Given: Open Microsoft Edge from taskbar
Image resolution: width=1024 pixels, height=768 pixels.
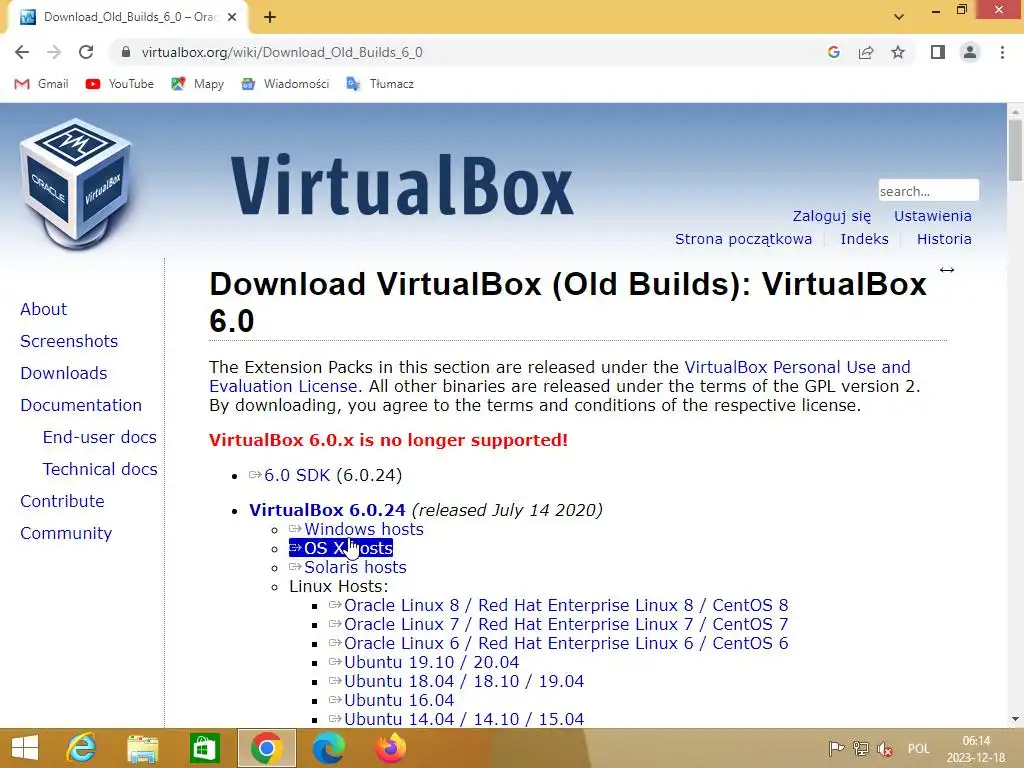Looking at the screenshot, I should click(328, 748).
